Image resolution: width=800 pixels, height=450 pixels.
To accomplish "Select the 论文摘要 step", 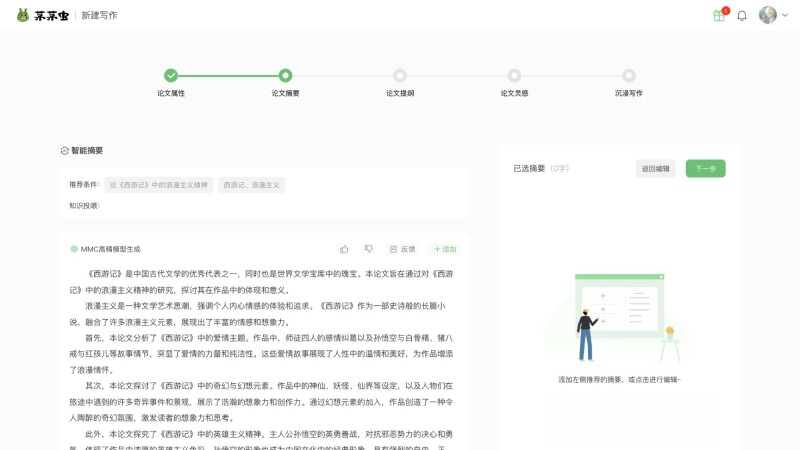I will 286,75.
